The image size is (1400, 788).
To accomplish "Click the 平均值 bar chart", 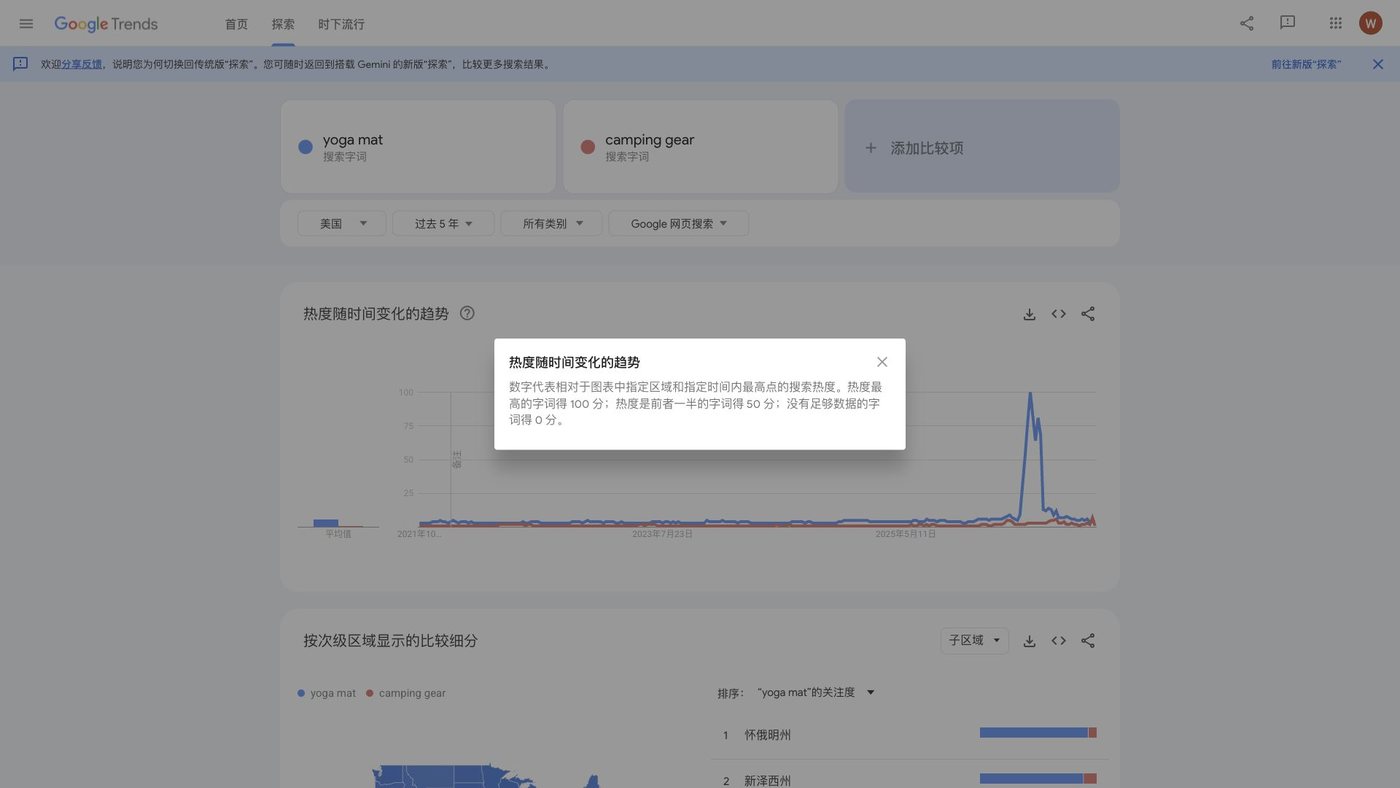I will point(338,523).
